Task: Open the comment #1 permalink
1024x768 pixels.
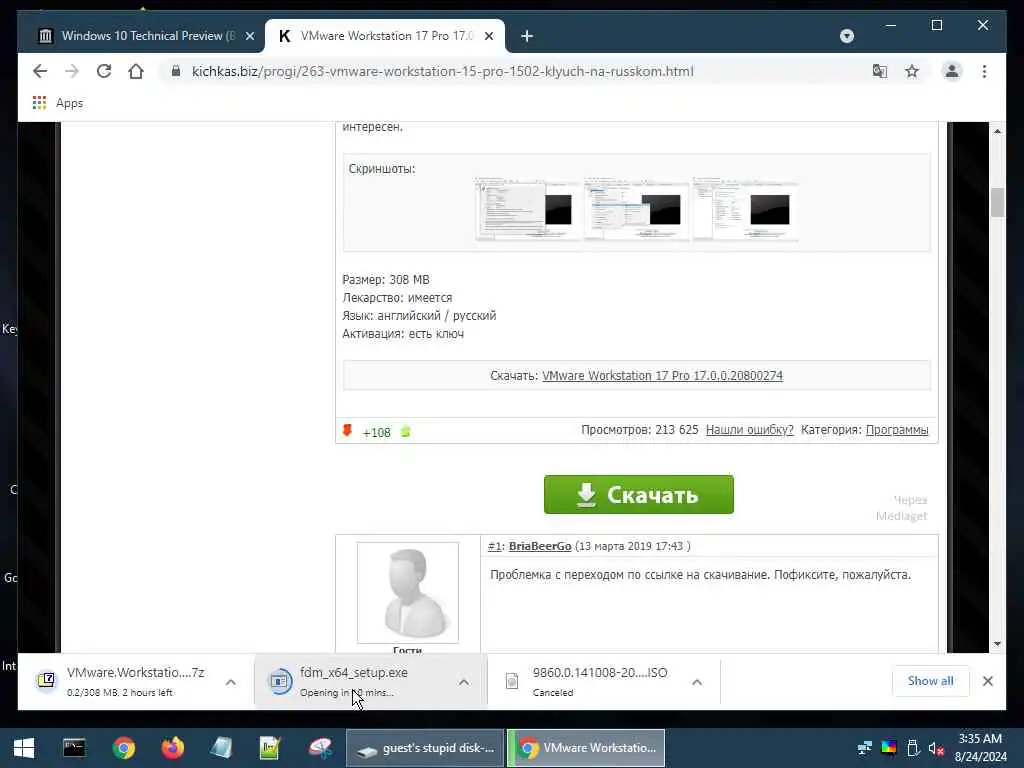Action: (x=495, y=546)
